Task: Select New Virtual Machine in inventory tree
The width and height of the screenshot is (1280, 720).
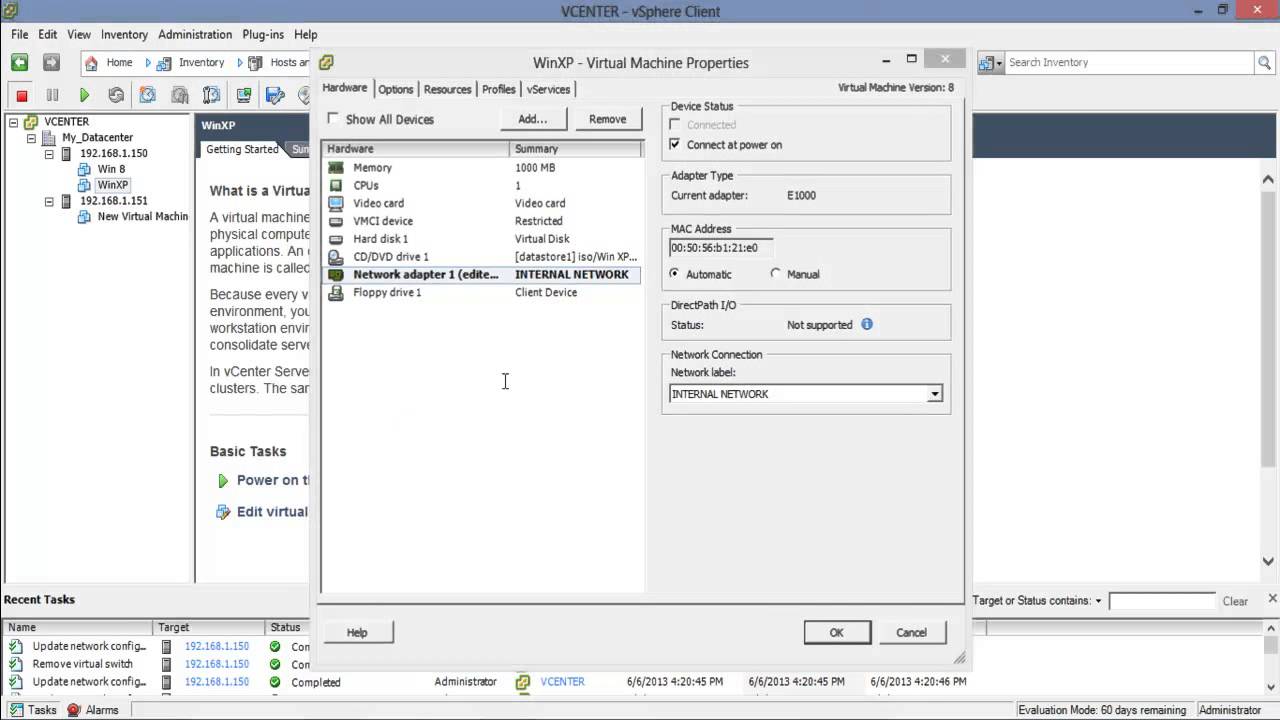Action: (142, 216)
